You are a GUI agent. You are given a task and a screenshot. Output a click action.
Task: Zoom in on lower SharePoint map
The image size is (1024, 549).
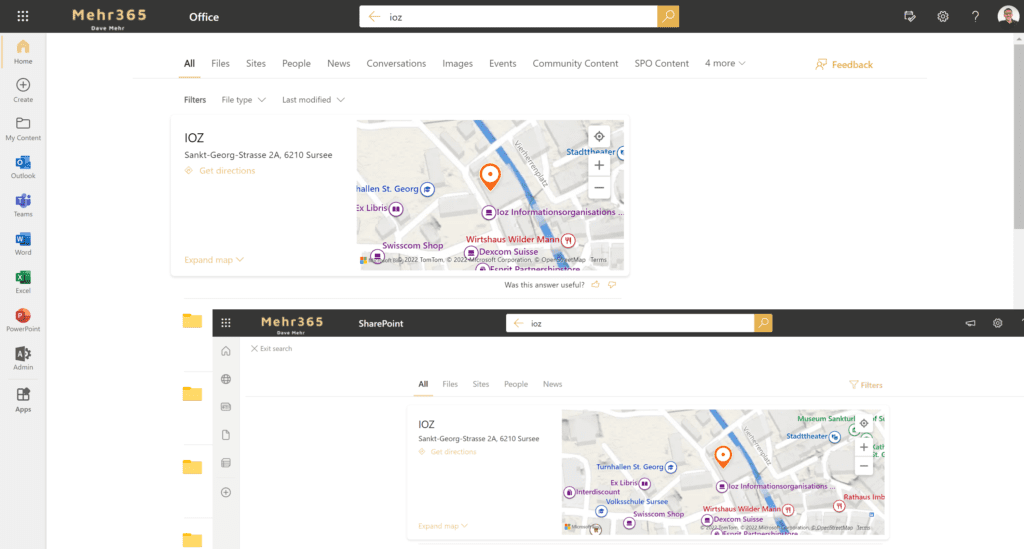pyautogui.click(x=863, y=447)
